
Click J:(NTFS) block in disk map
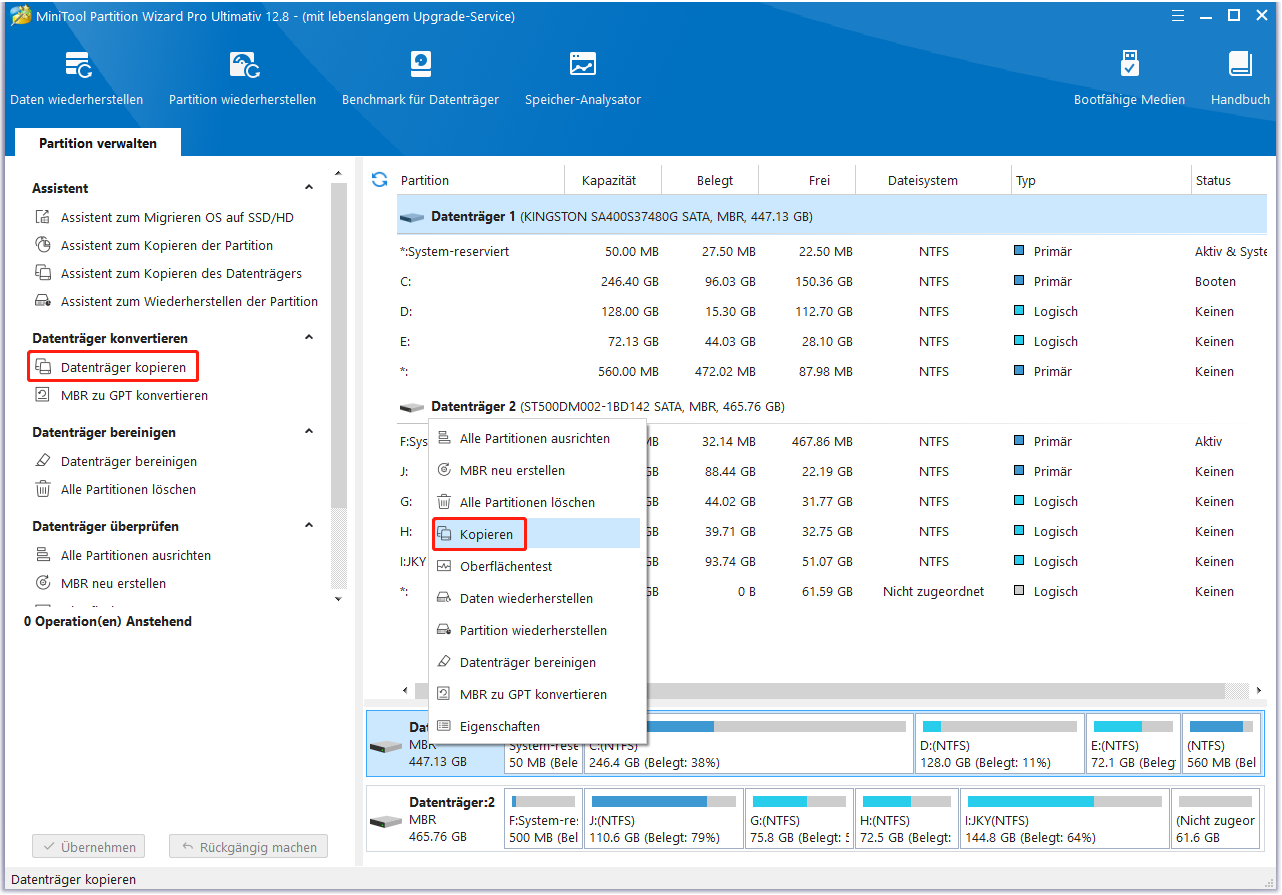tap(664, 819)
